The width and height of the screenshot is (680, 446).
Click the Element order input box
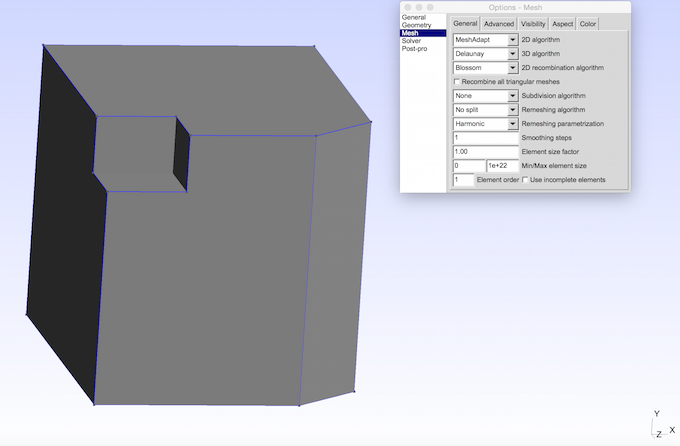tap(463, 180)
